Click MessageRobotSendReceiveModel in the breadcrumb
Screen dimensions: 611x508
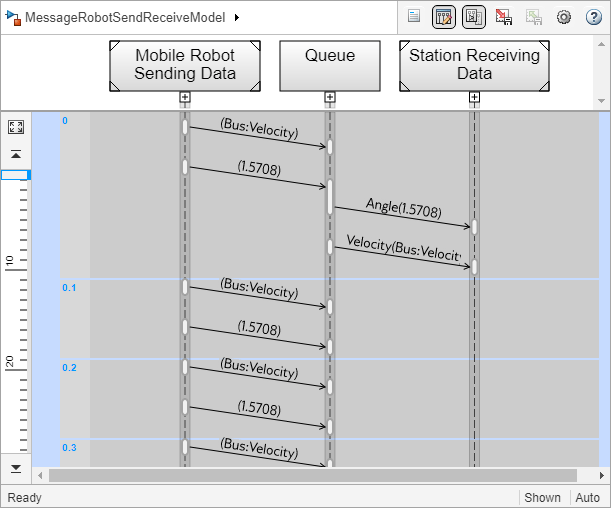point(125,17)
